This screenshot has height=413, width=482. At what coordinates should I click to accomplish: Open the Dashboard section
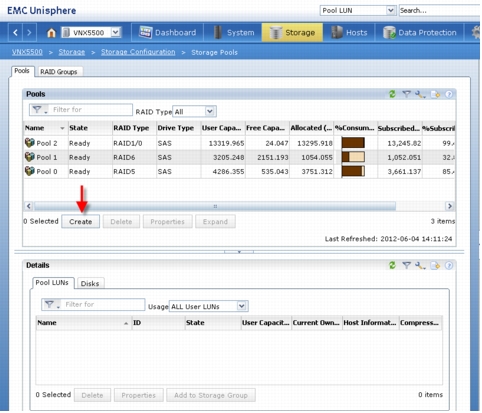(x=167, y=33)
